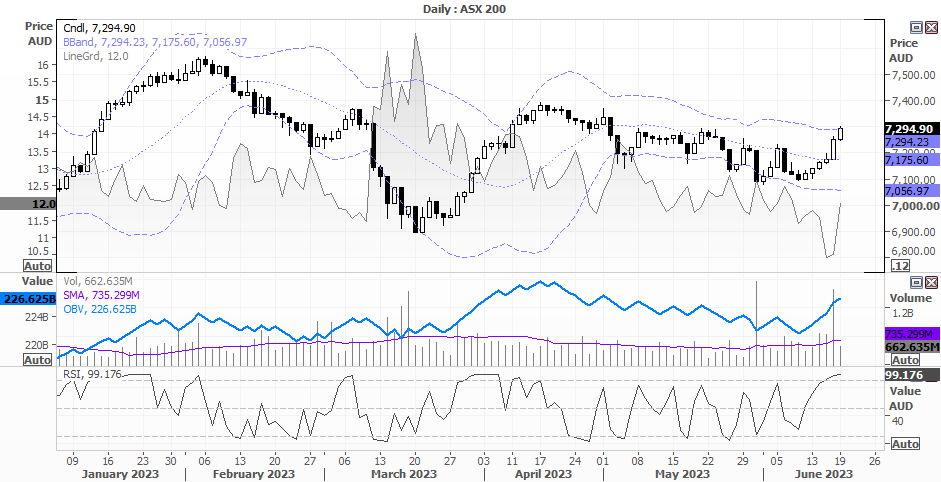Image resolution: width=941 pixels, height=482 pixels.
Task: Click the black 7,294.90 last price tag
Action: [x=912, y=129]
